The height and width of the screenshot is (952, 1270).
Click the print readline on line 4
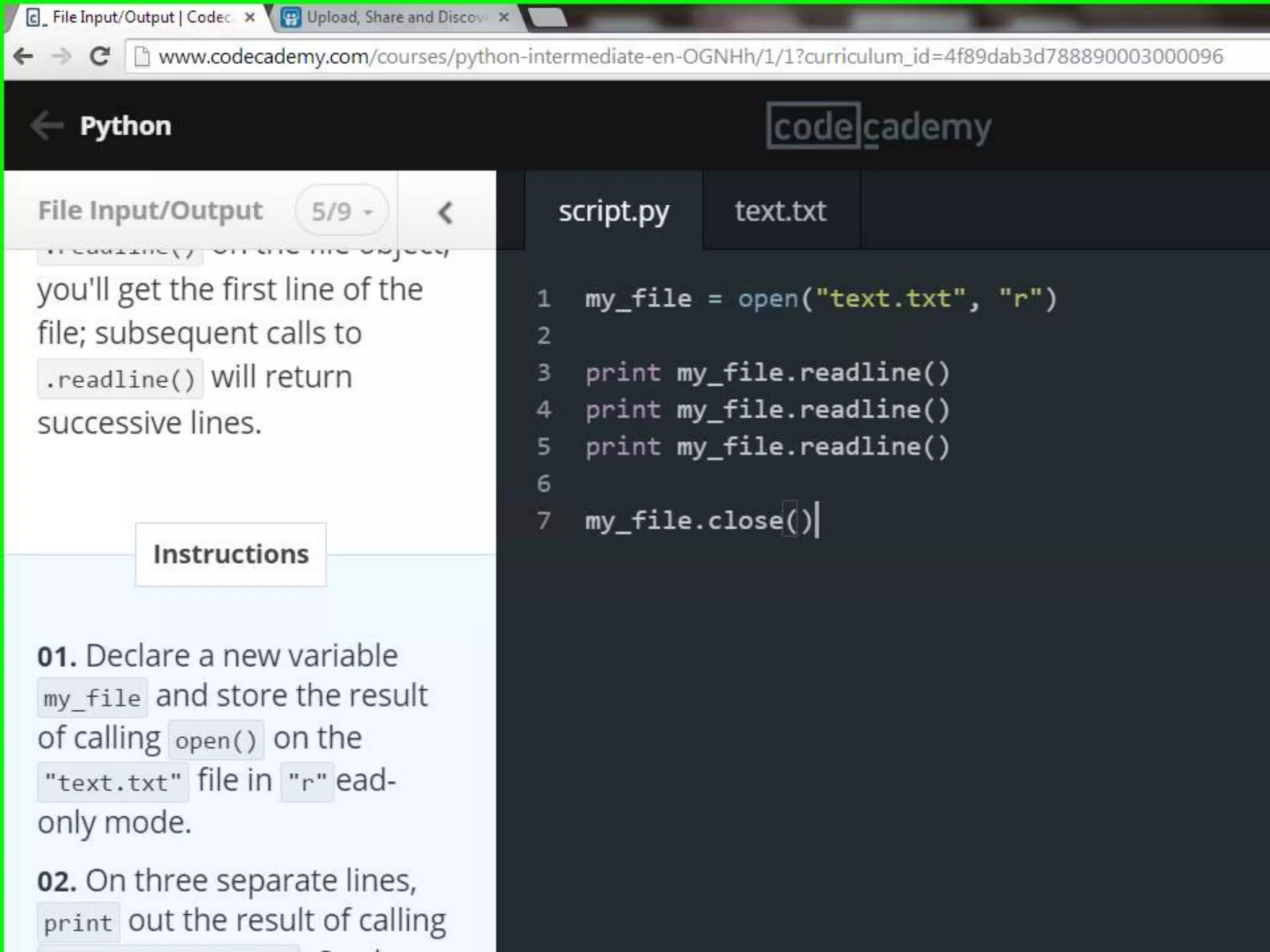pos(768,410)
